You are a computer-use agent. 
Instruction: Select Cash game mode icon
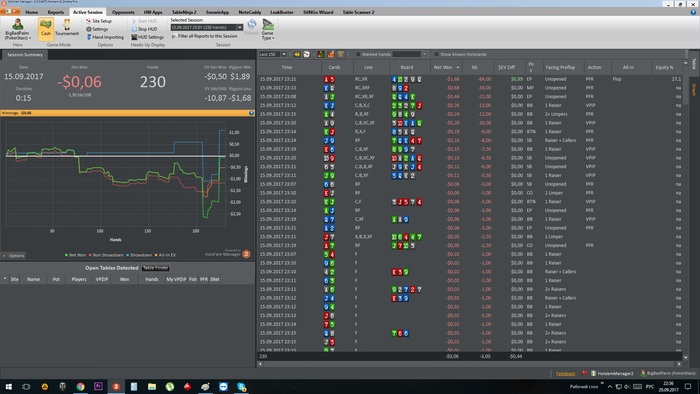click(46, 28)
